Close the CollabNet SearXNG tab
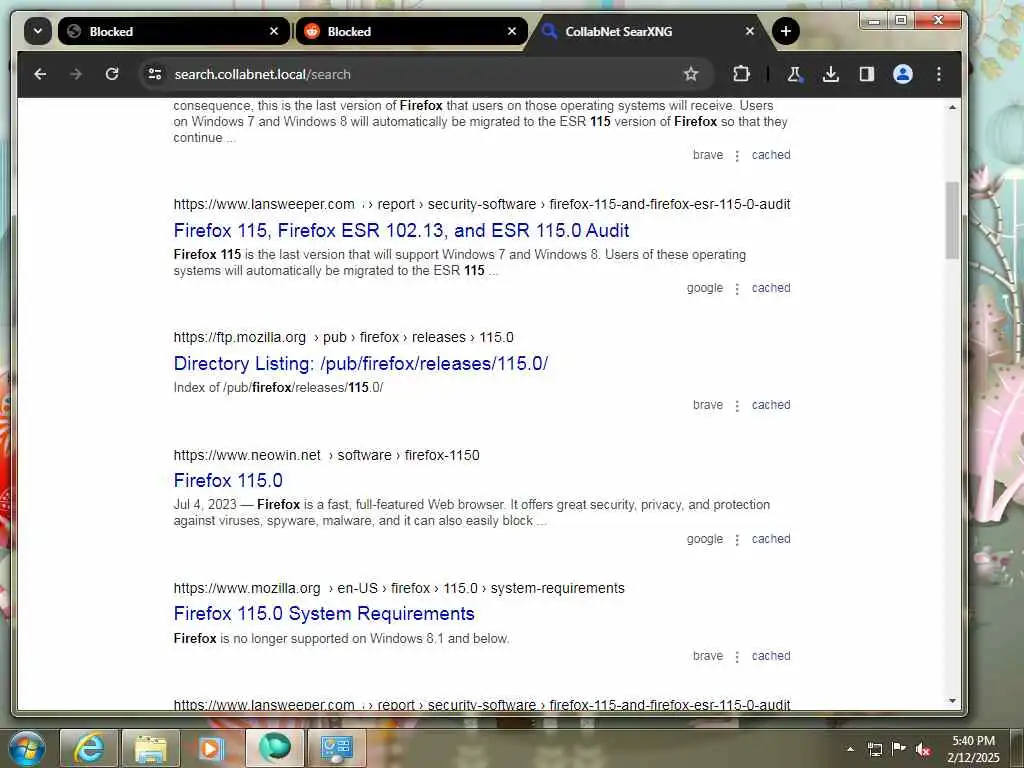Viewport: 1024px width, 768px height. pos(750,31)
